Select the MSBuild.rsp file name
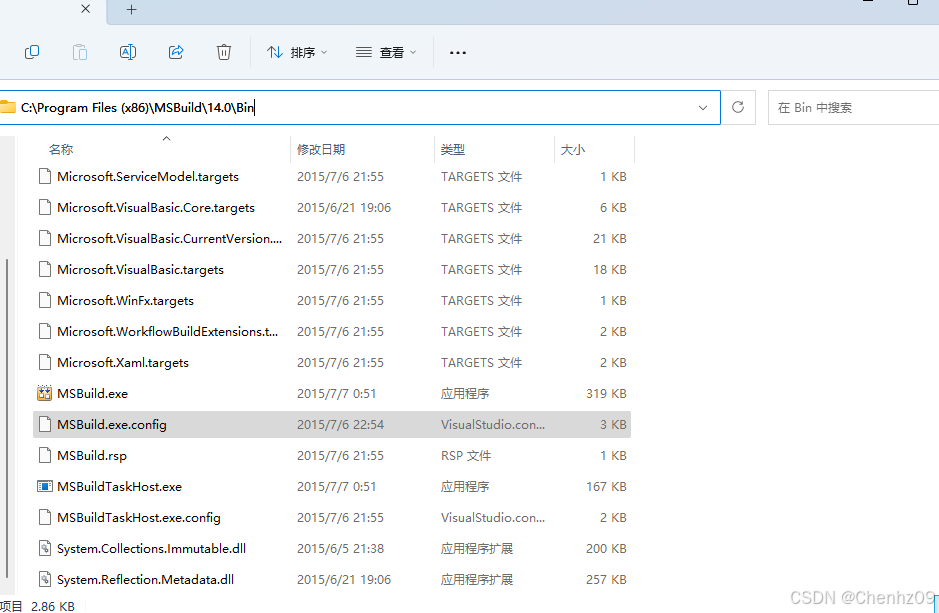The width and height of the screenshot is (939, 613). point(92,456)
